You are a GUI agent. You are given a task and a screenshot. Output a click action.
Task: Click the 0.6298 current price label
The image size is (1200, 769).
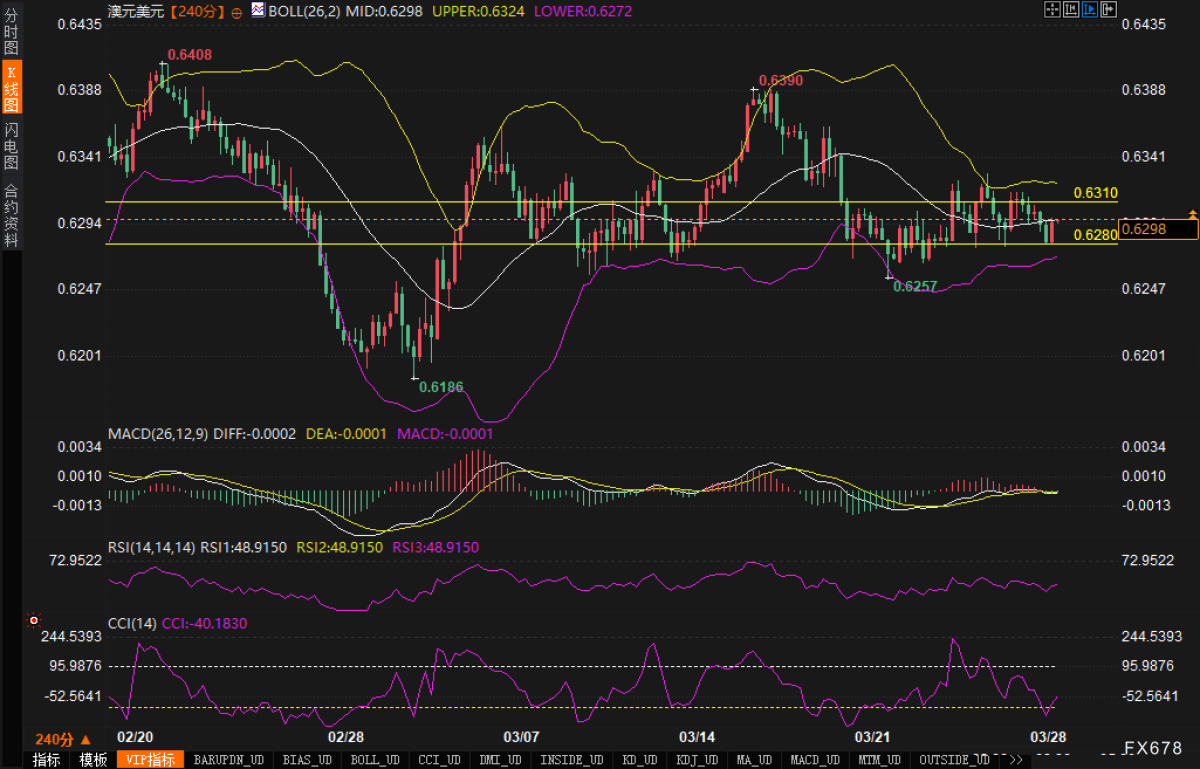click(1157, 230)
